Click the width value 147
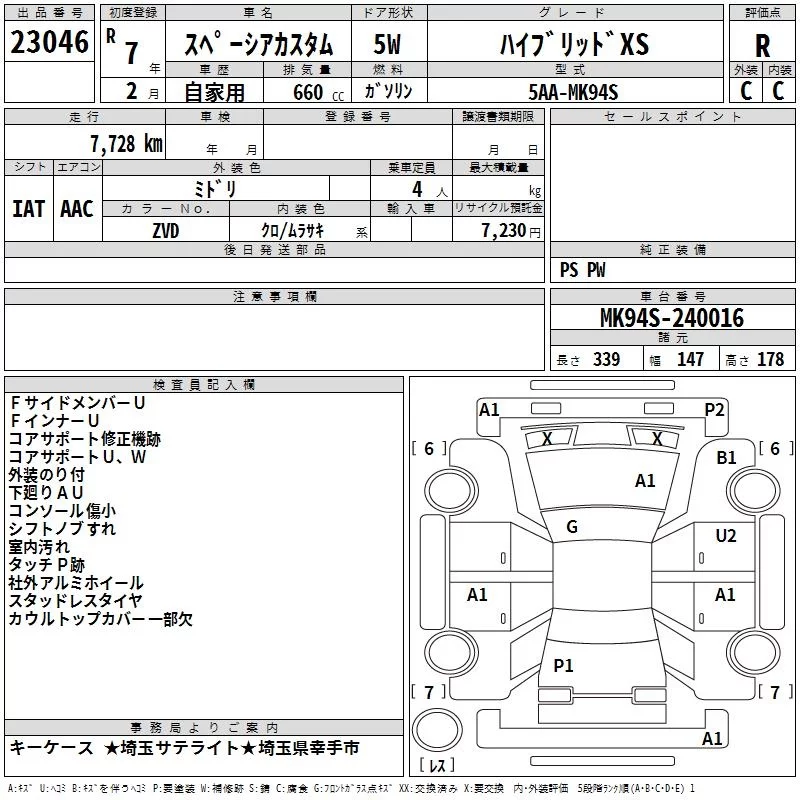The width and height of the screenshot is (800, 800). (690, 359)
